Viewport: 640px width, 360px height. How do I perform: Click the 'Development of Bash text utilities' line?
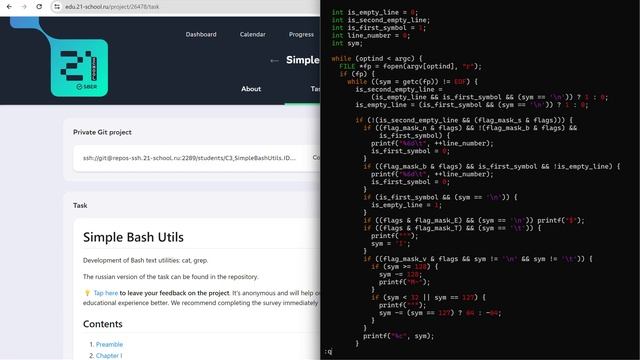(x=146, y=260)
